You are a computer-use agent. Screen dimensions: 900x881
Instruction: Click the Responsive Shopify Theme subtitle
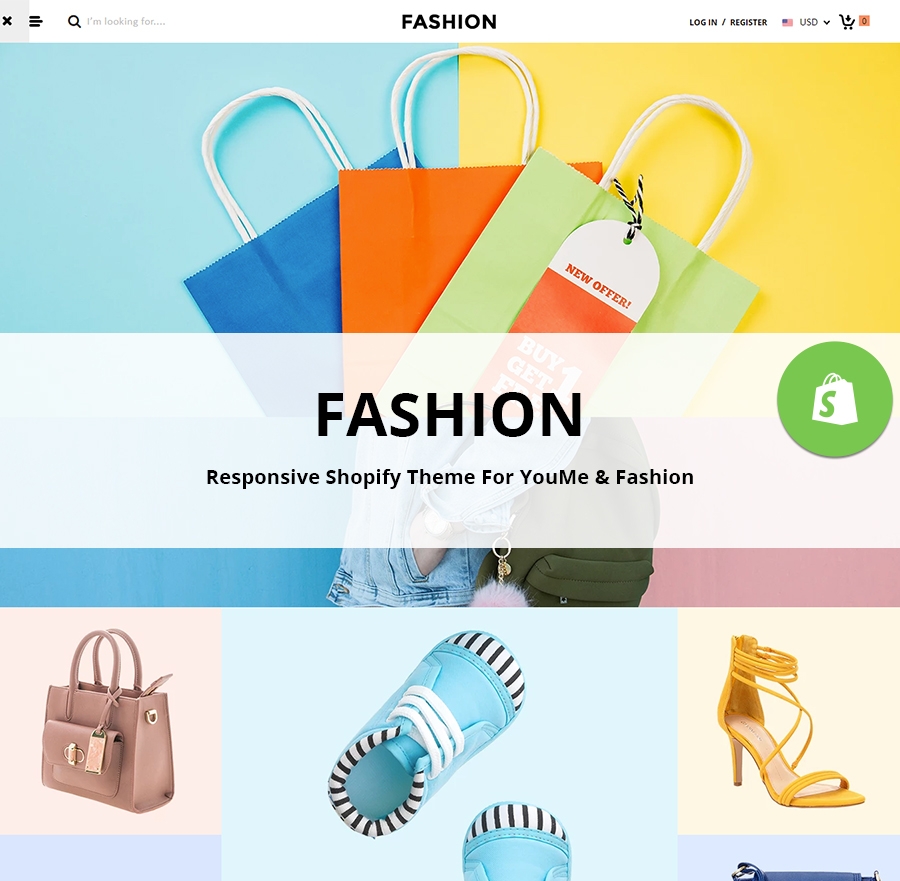pos(449,477)
